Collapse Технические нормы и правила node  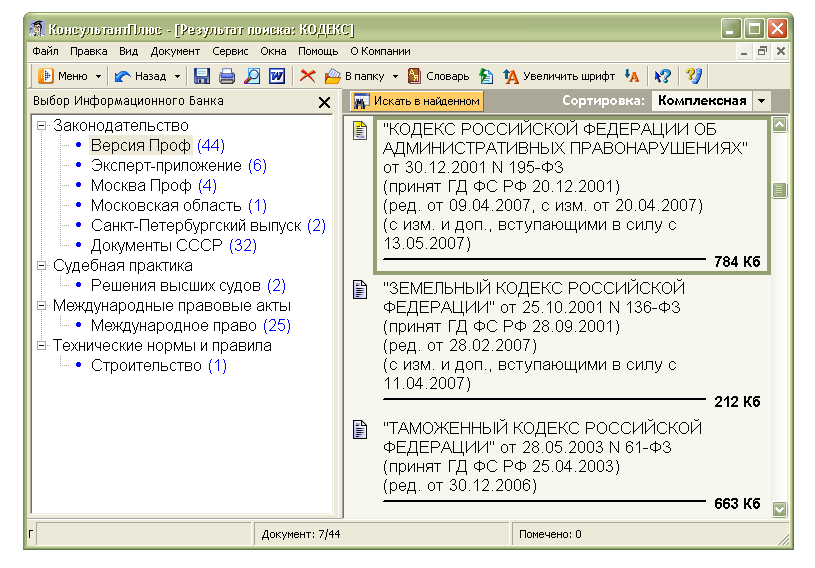point(42,346)
